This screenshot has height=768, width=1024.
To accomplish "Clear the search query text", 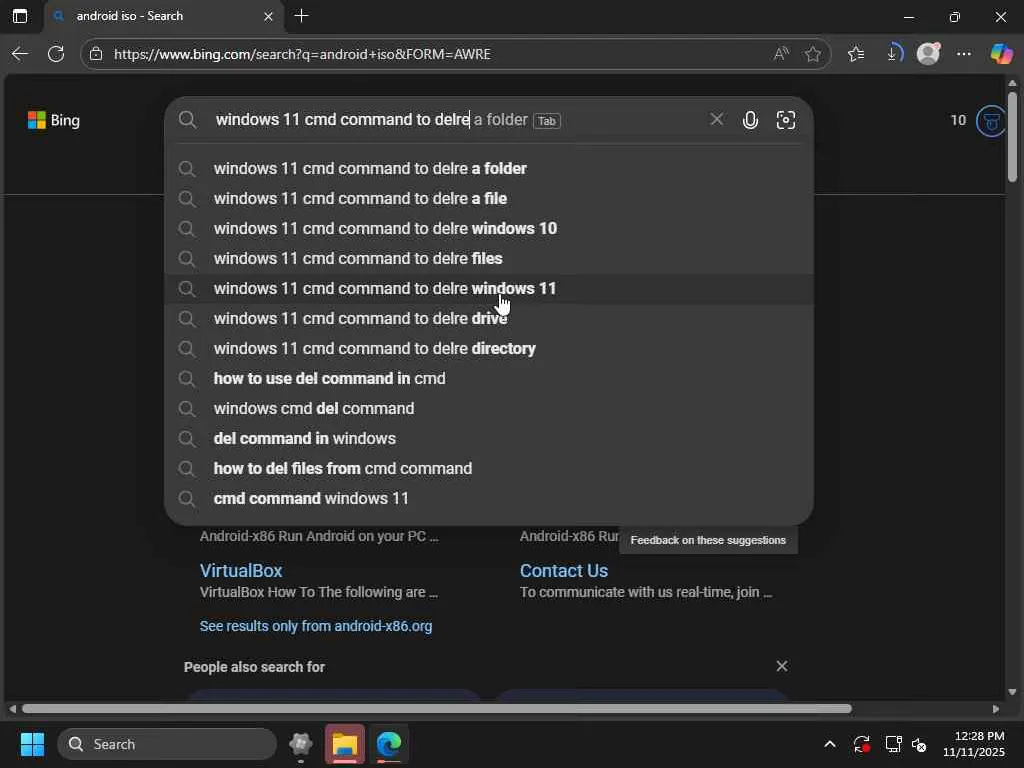I will 716,119.
